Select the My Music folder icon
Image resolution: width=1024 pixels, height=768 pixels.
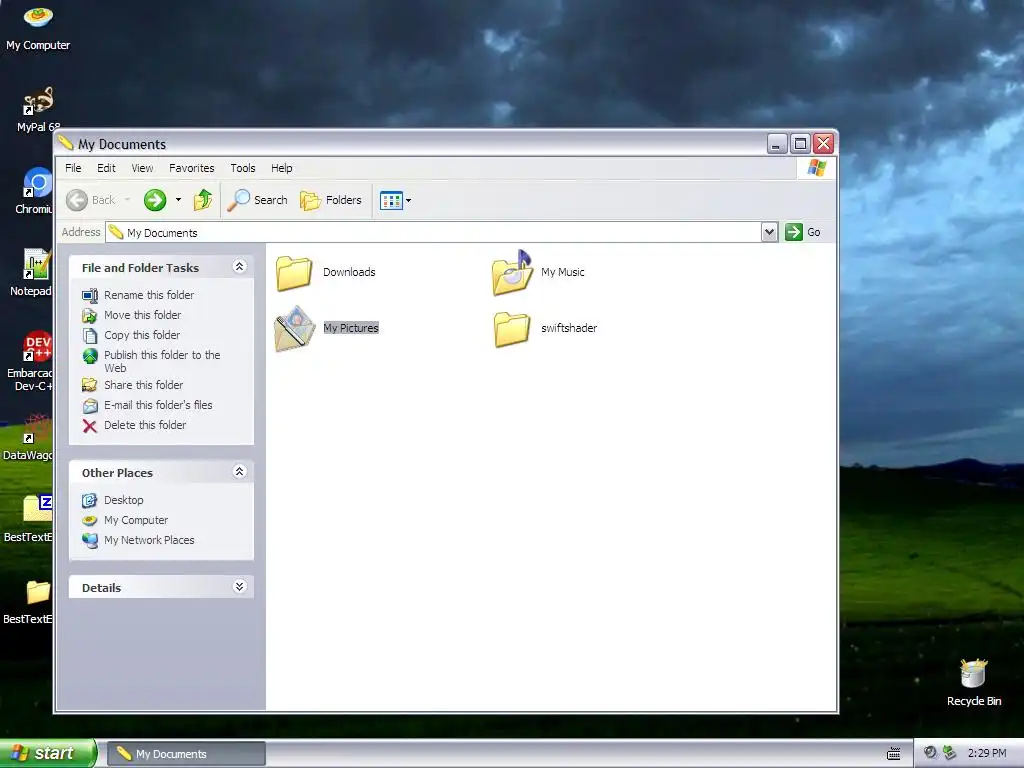click(x=512, y=273)
